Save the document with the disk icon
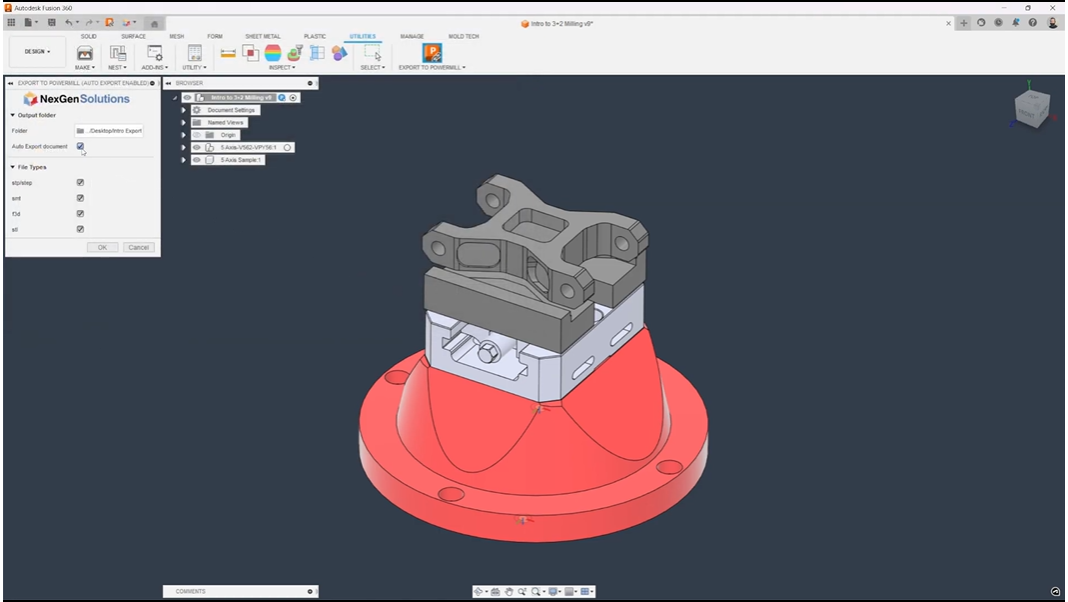1068x602 pixels. (x=51, y=22)
